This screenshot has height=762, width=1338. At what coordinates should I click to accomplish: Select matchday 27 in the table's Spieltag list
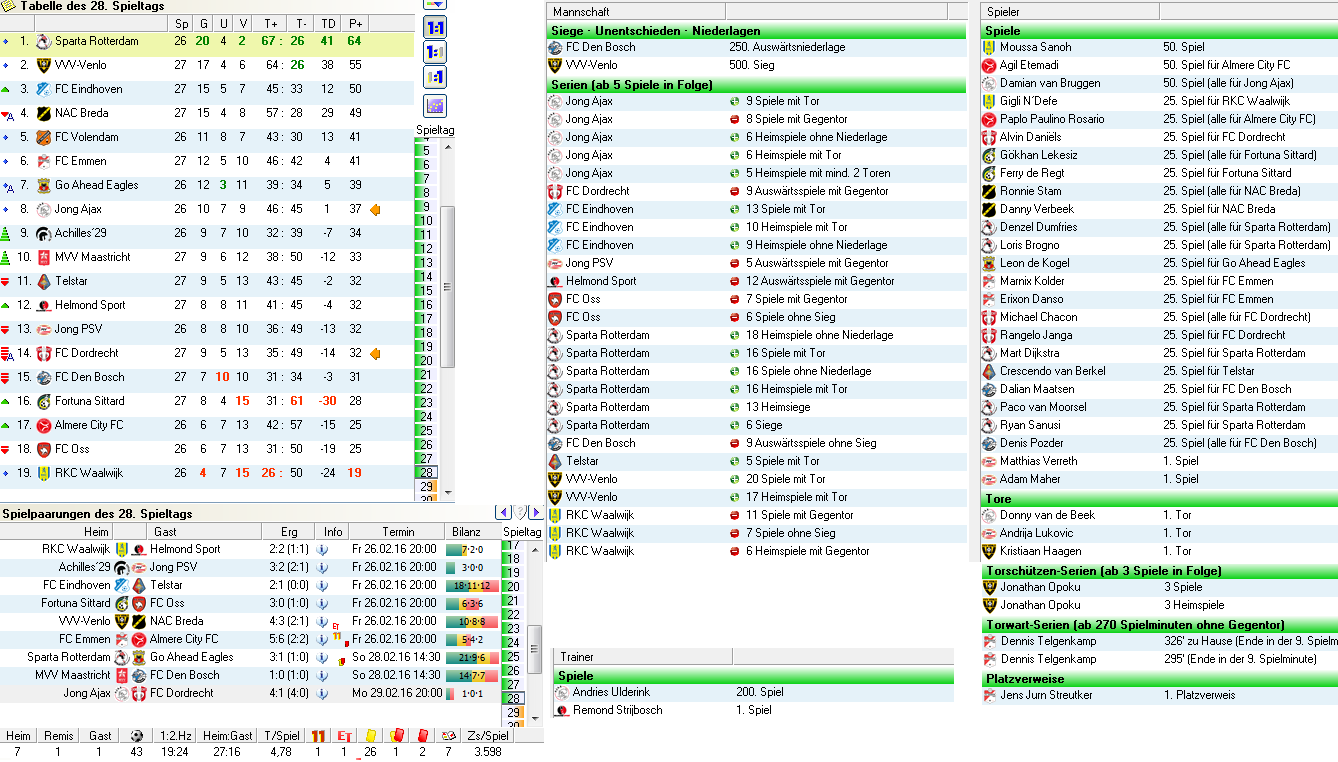pyautogui.click(x=426, y=458)
